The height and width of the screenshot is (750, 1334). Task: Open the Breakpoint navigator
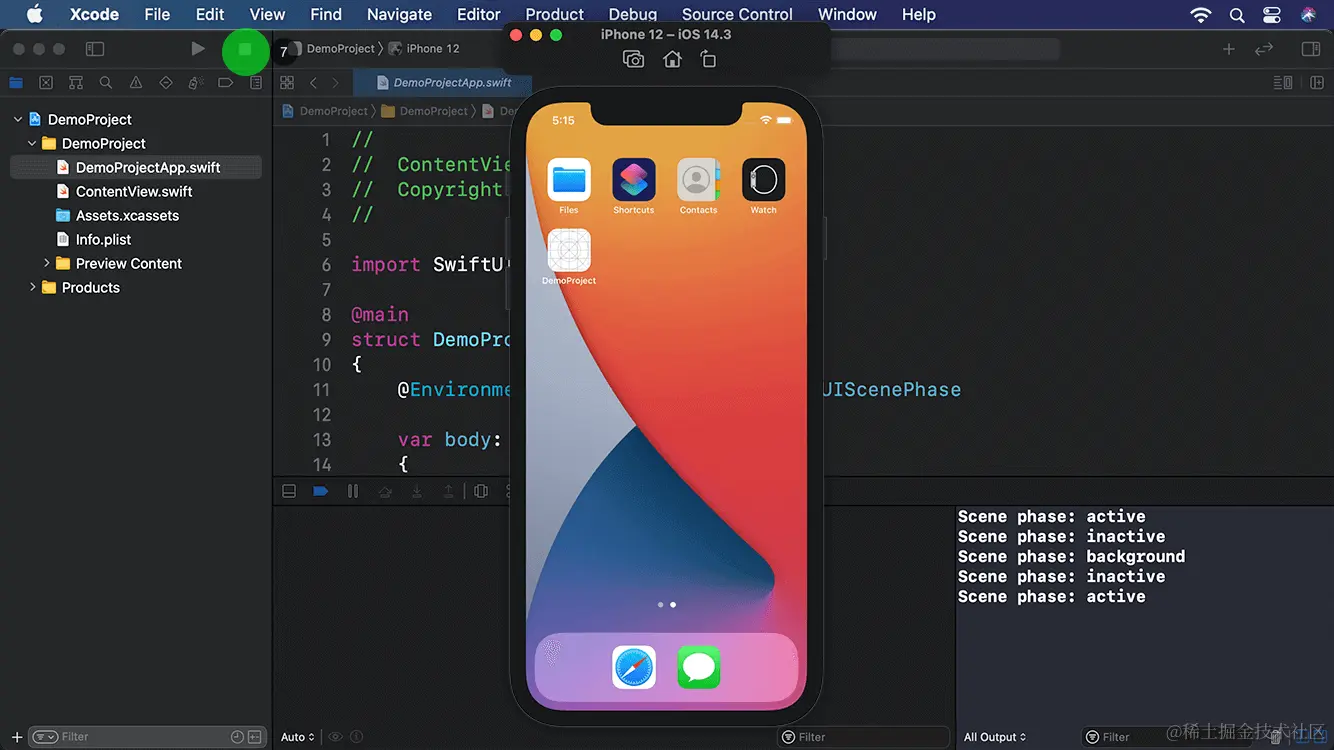click(226, 83)
